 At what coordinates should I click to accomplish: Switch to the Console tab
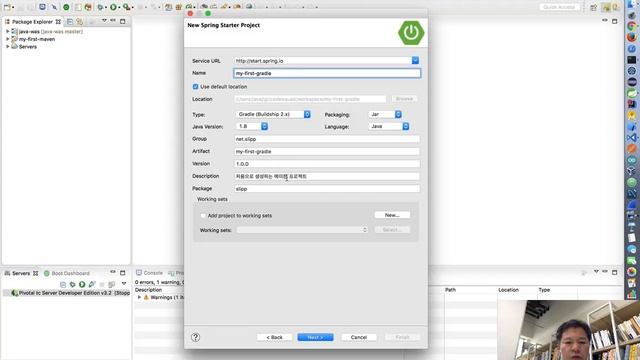pos(149,273)
